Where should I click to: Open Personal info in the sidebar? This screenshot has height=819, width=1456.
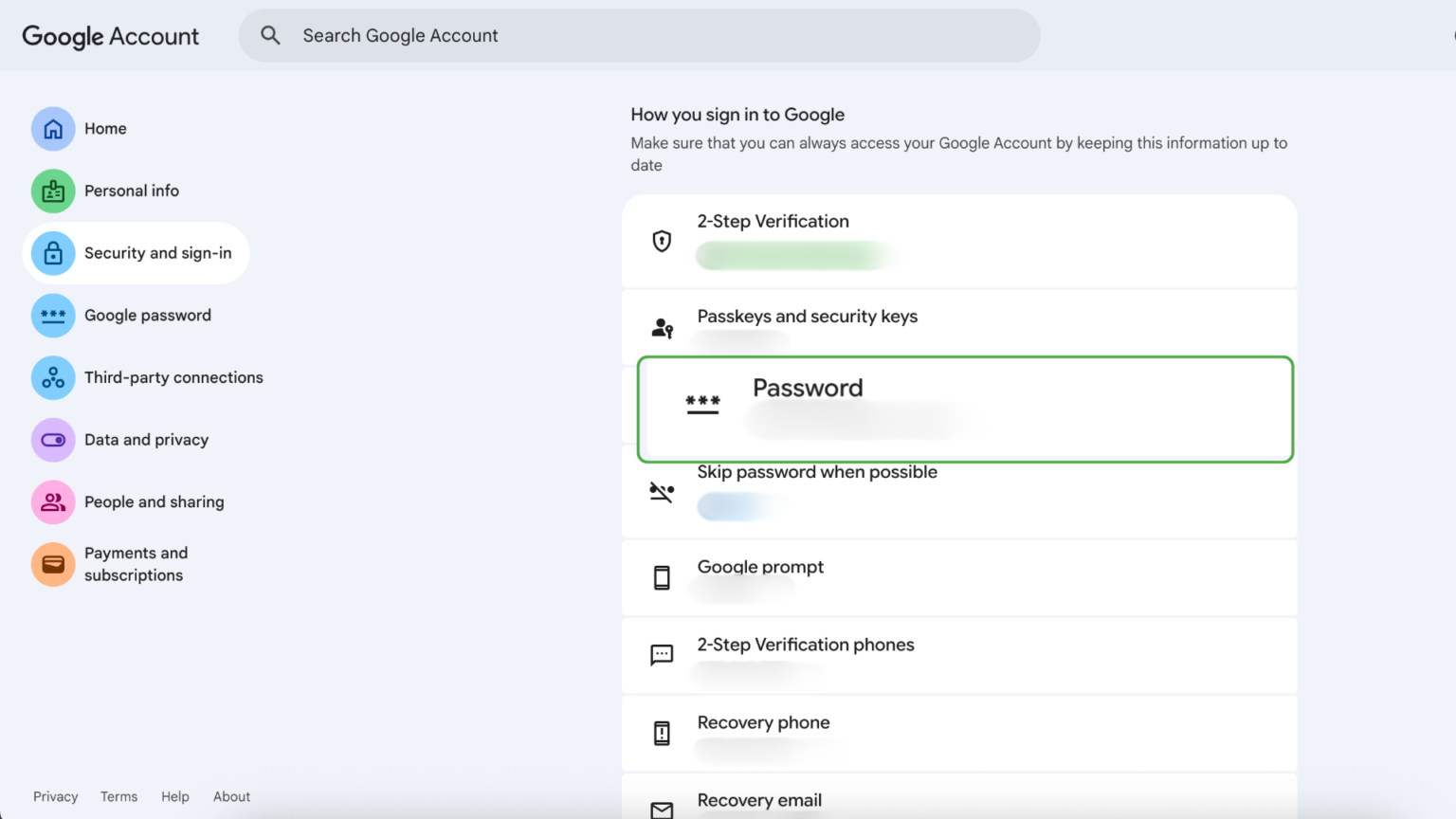[x=132, y=191]
